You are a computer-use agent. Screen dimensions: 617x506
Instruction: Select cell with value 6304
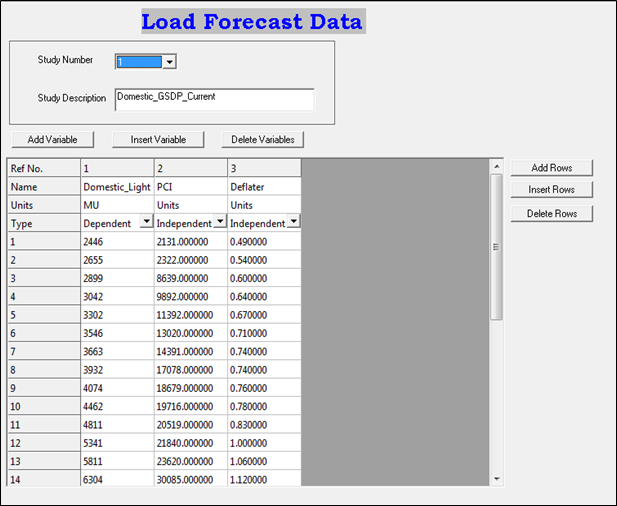pos(117,478)
